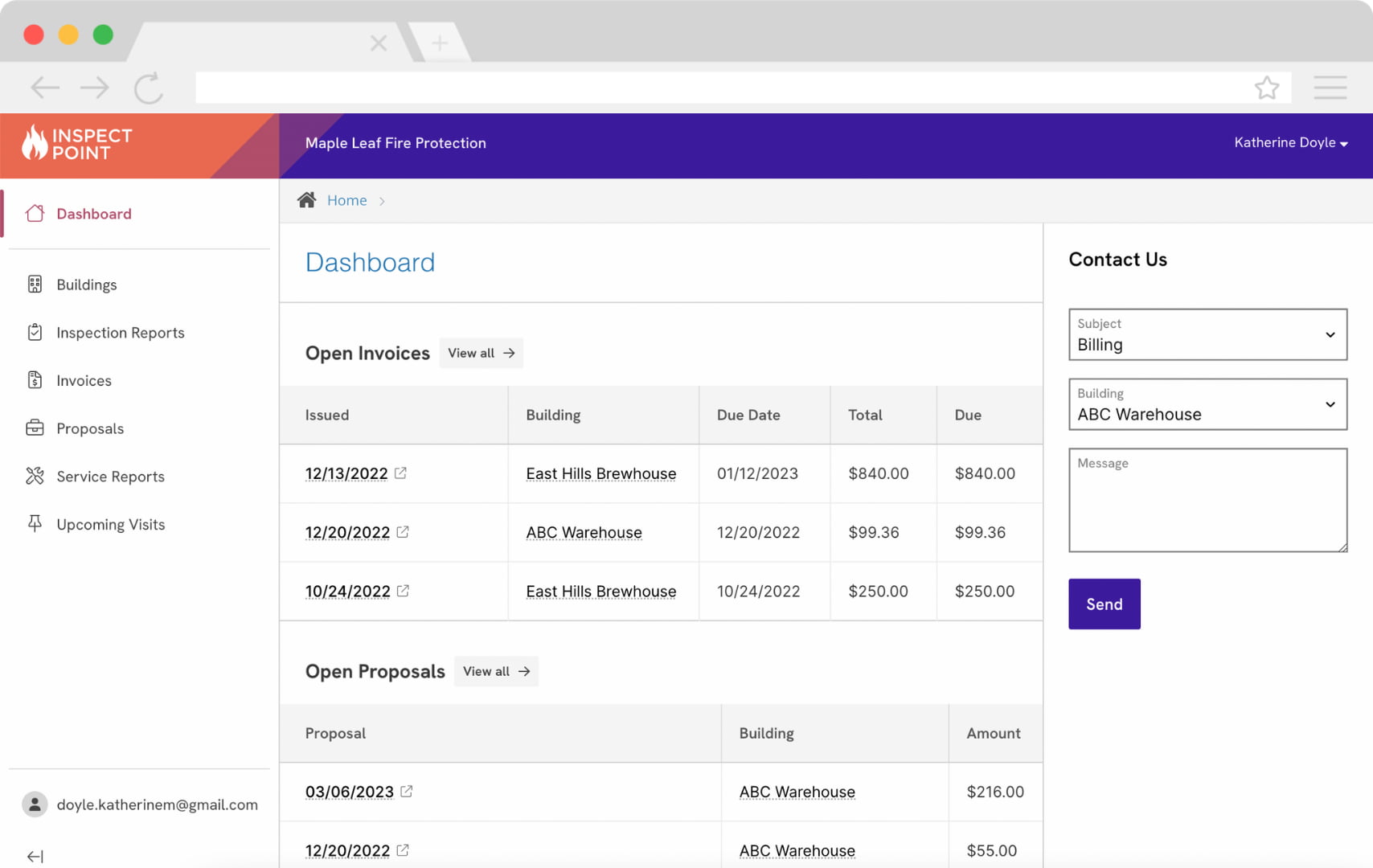The image size is (1373, 868).
Task: Bookmark the page with star icon
Action: (1267, 88)
